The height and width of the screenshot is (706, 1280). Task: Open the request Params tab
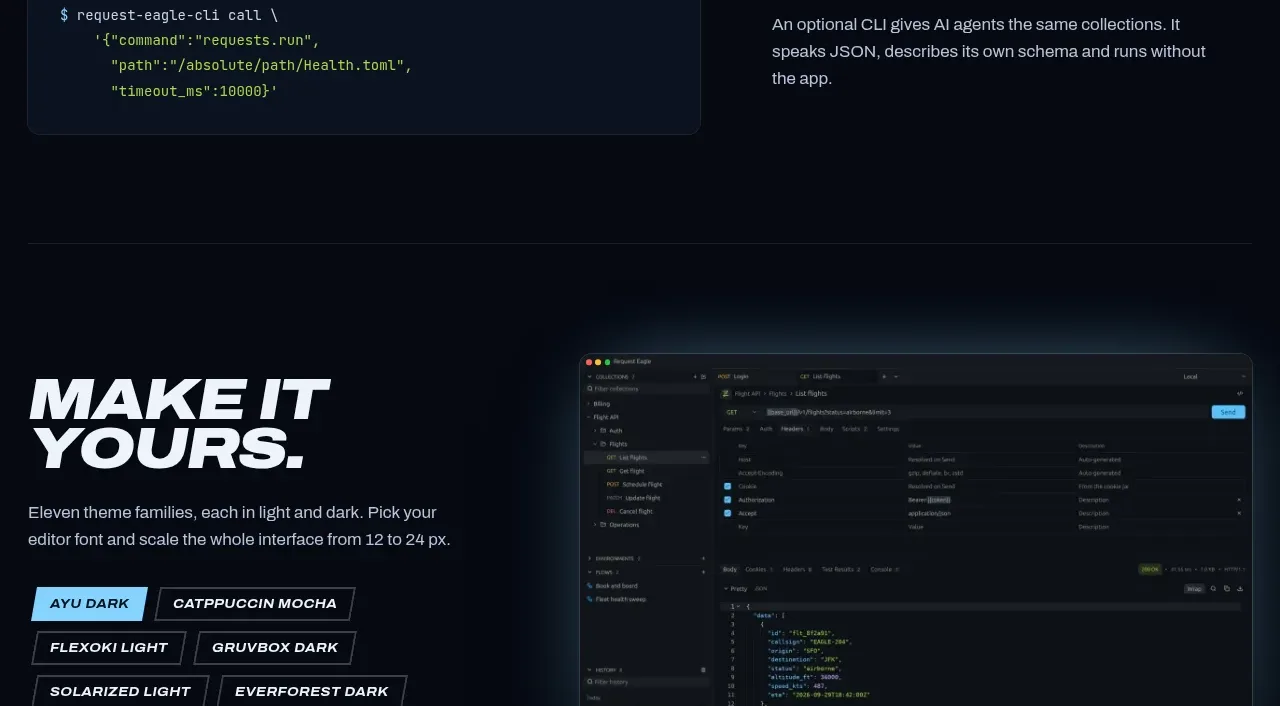[x=735, y=429]
